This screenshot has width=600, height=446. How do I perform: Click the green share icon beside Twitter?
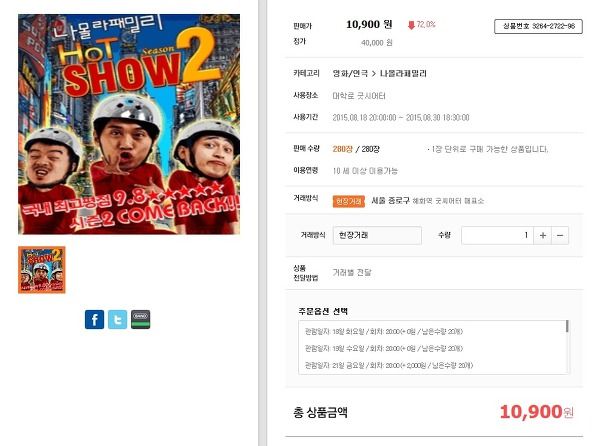point(140,319)
